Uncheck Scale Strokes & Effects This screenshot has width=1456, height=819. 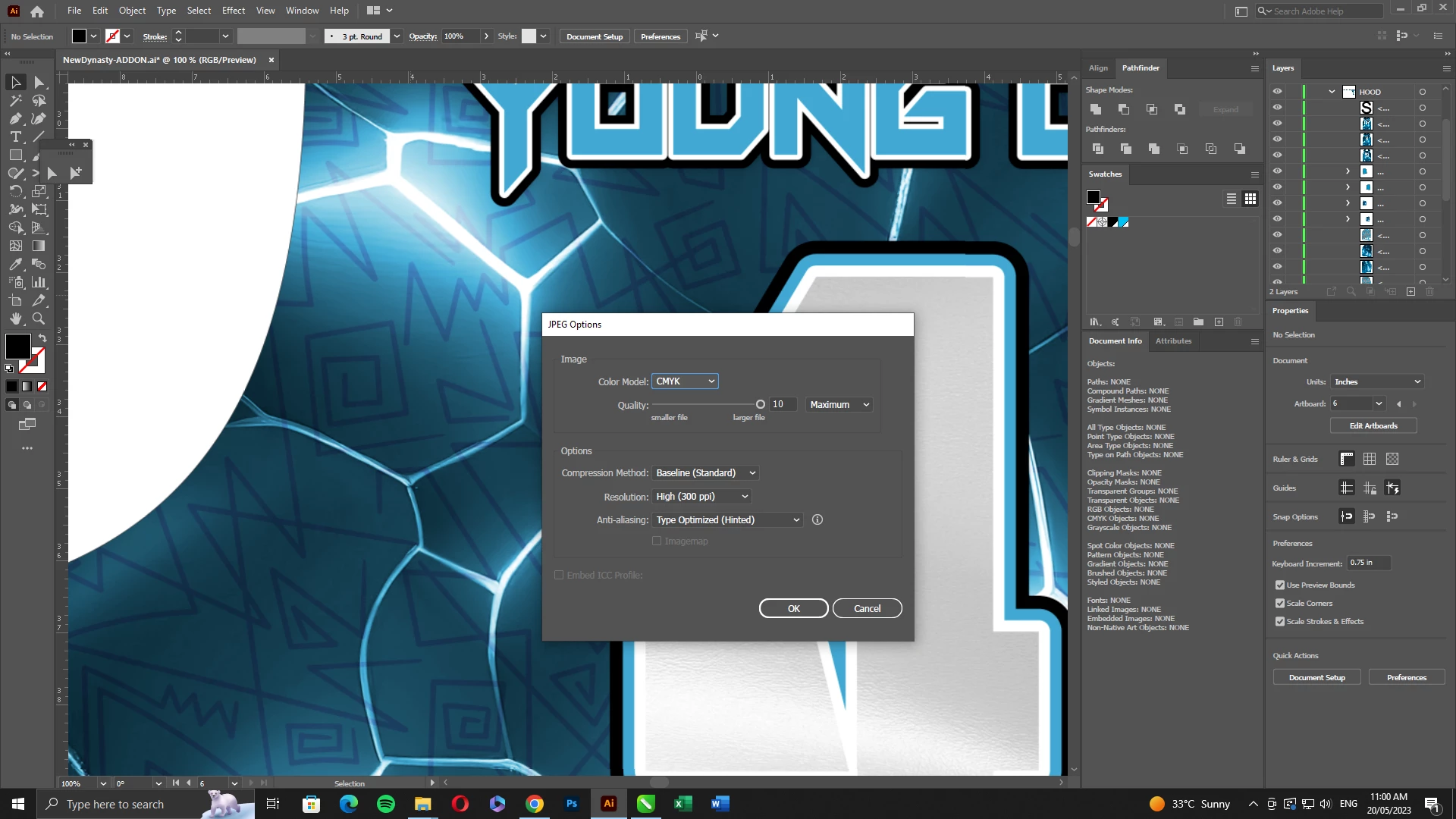(x=1280, y=621)
